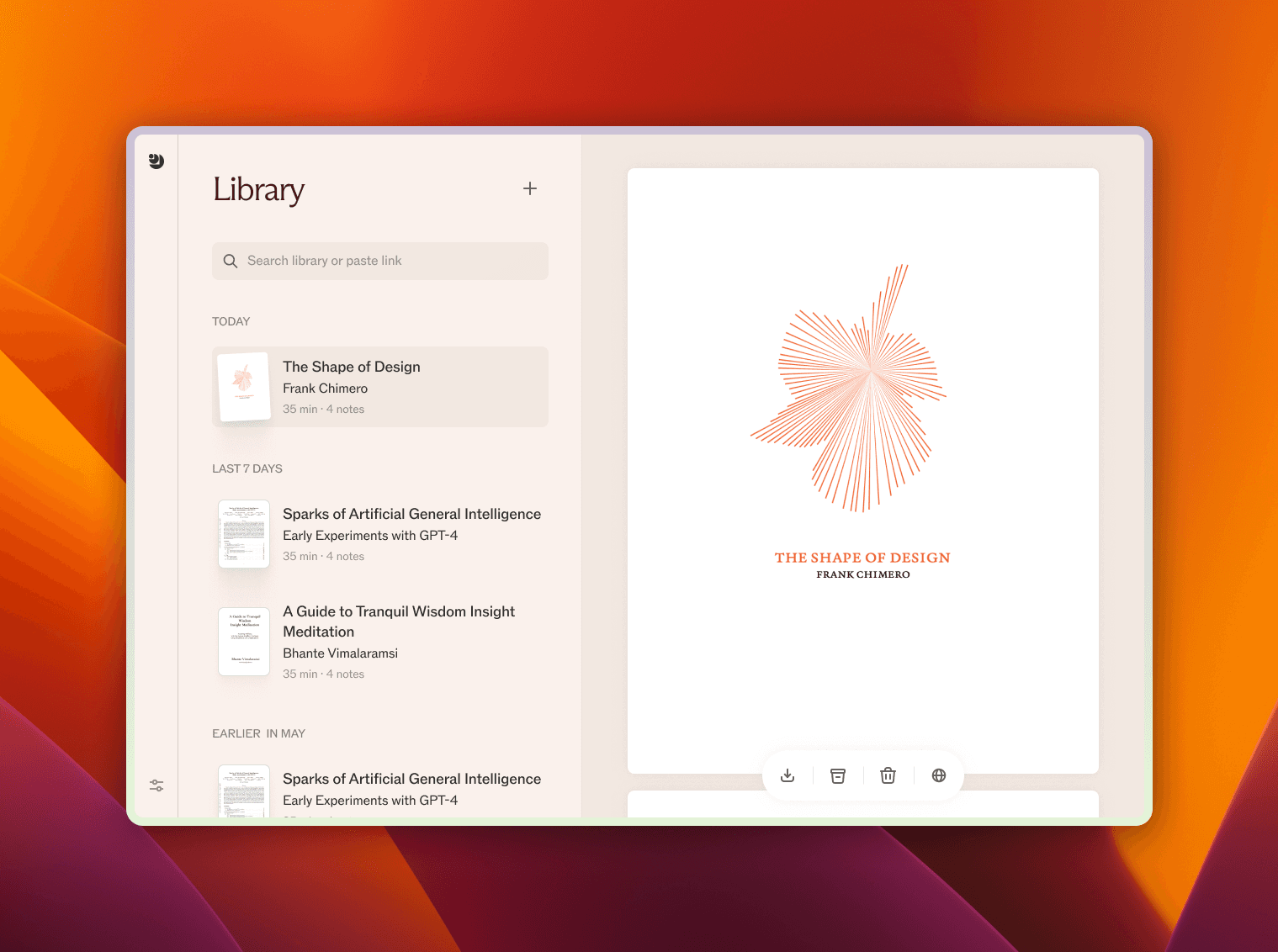Image resolution: width=1278 pixels, height=952 pixels.
Task: Click the Bhante Vimalaramsi author line
Action: pos(340,653)
